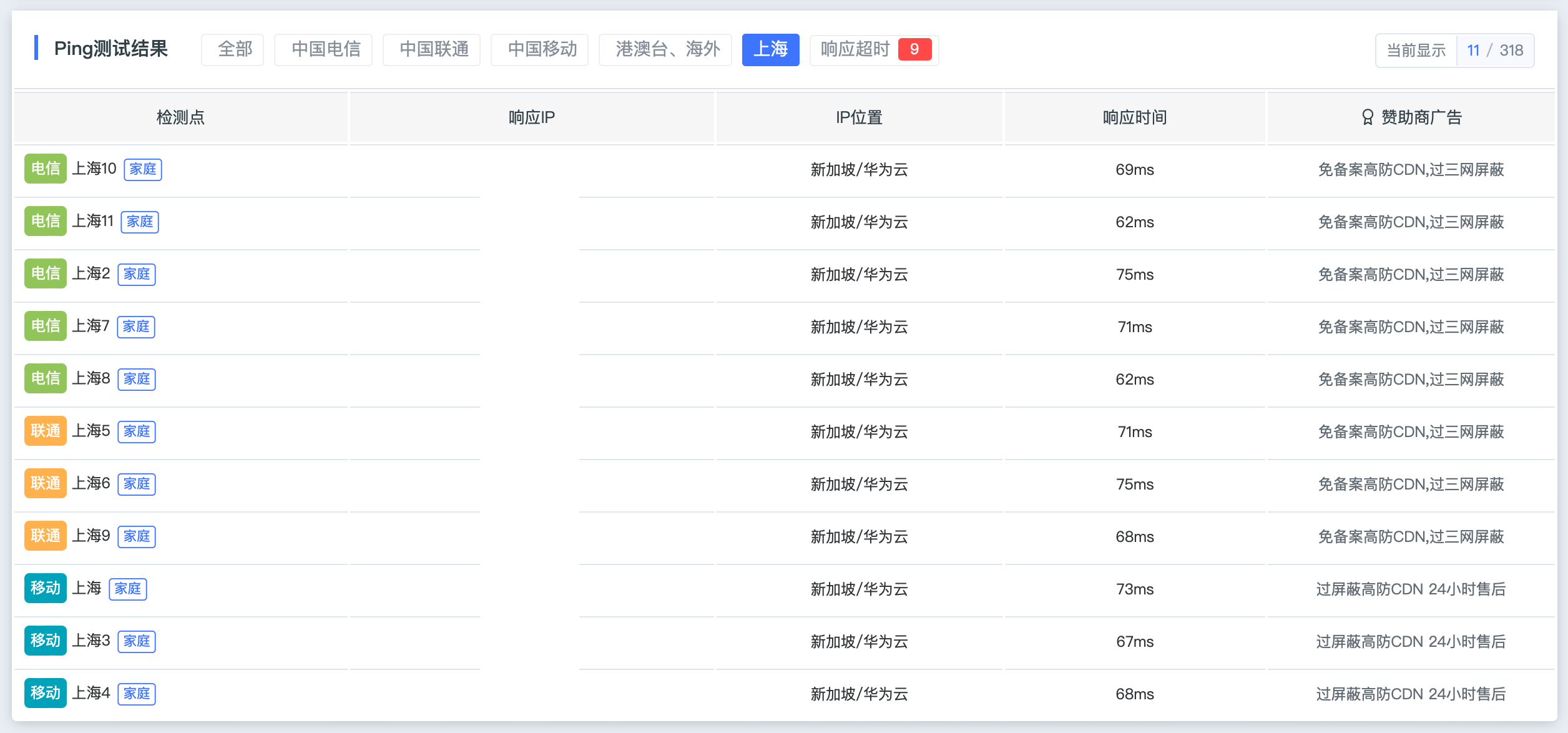
Task: Click the 当前显示 11 / 318 counter
Action: click(x=1455, y=51)
